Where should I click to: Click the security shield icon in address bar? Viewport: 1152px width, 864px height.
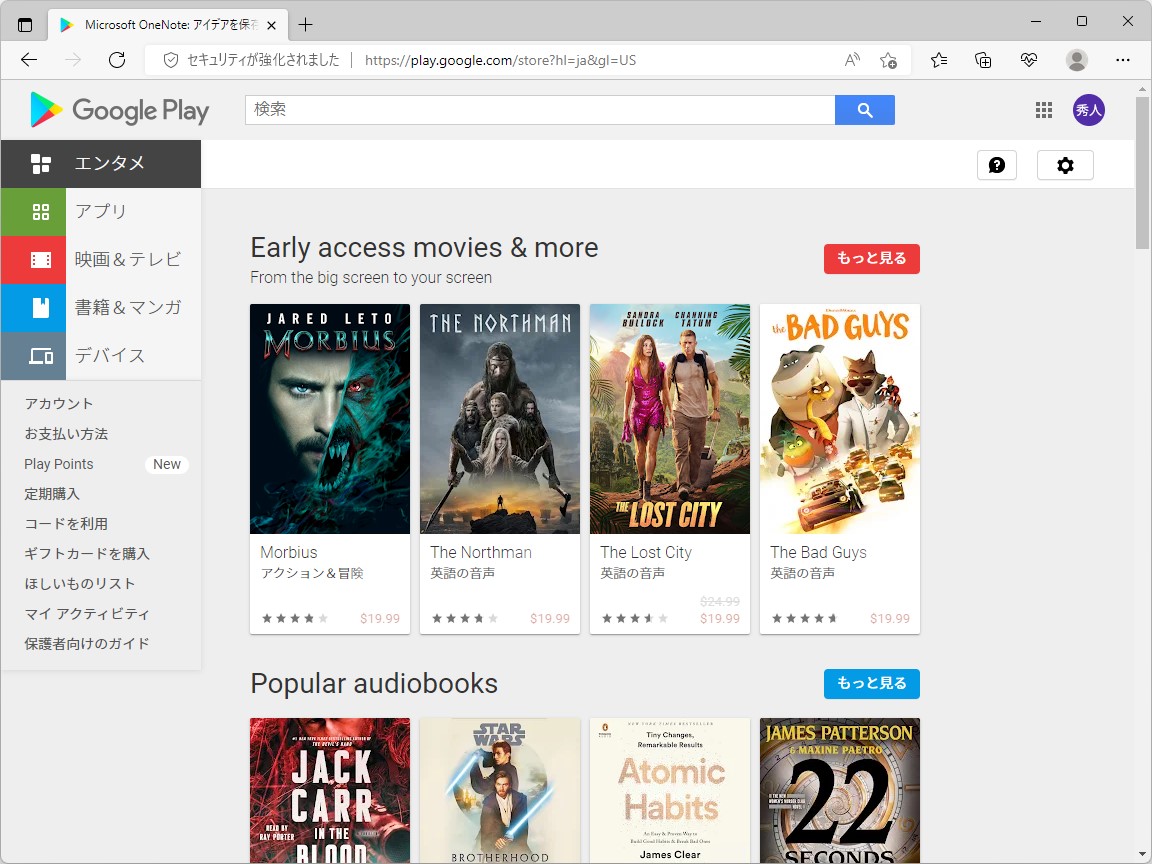pyautogui.click(x=170, y=60)
